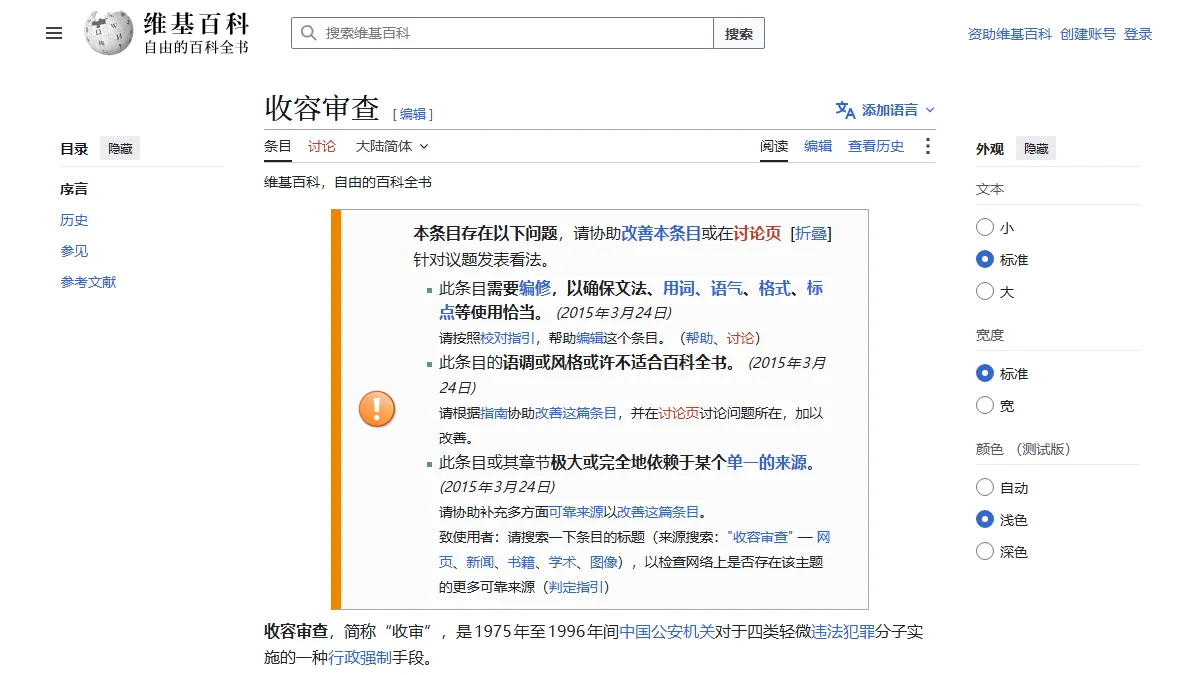The image size is (1200, 675).
Task: Click the "收容审查" source search link
Action: tap(760, 536)
